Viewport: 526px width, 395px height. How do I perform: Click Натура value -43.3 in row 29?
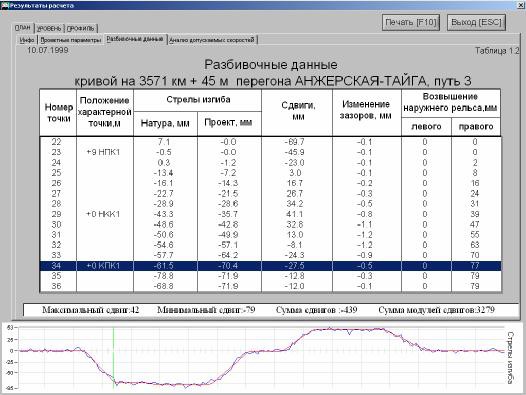(164, 214)
